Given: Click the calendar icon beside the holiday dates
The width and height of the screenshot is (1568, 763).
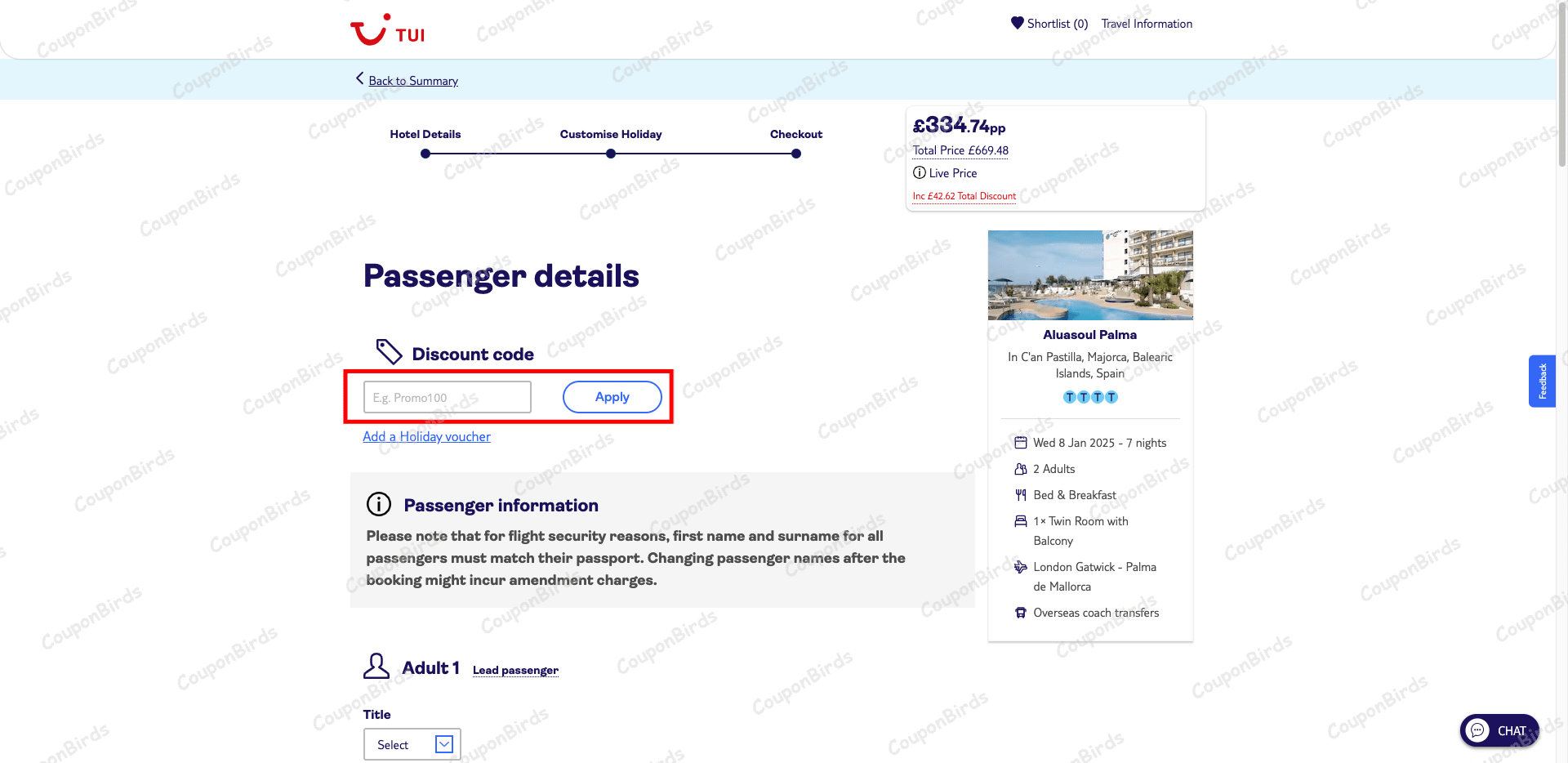Looking at the screenshot, I should point(1021,442).
